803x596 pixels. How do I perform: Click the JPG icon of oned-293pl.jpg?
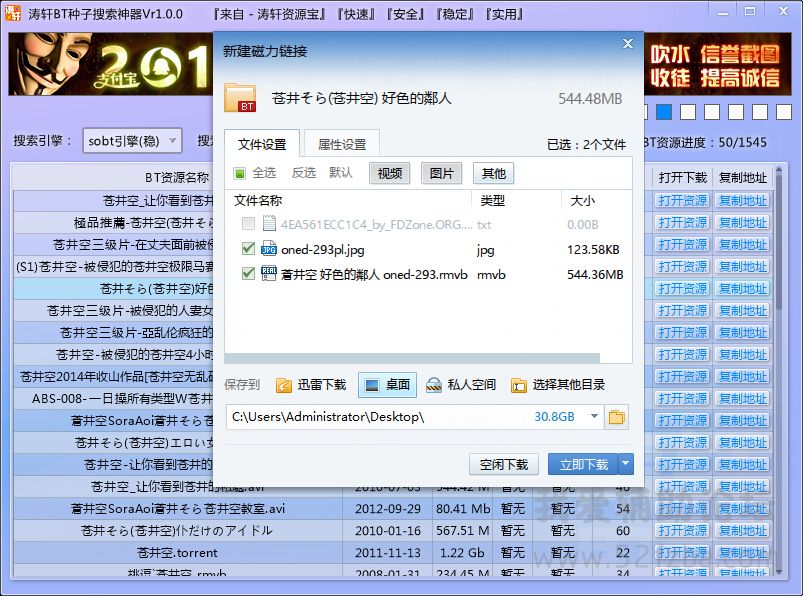click(269, 249)
